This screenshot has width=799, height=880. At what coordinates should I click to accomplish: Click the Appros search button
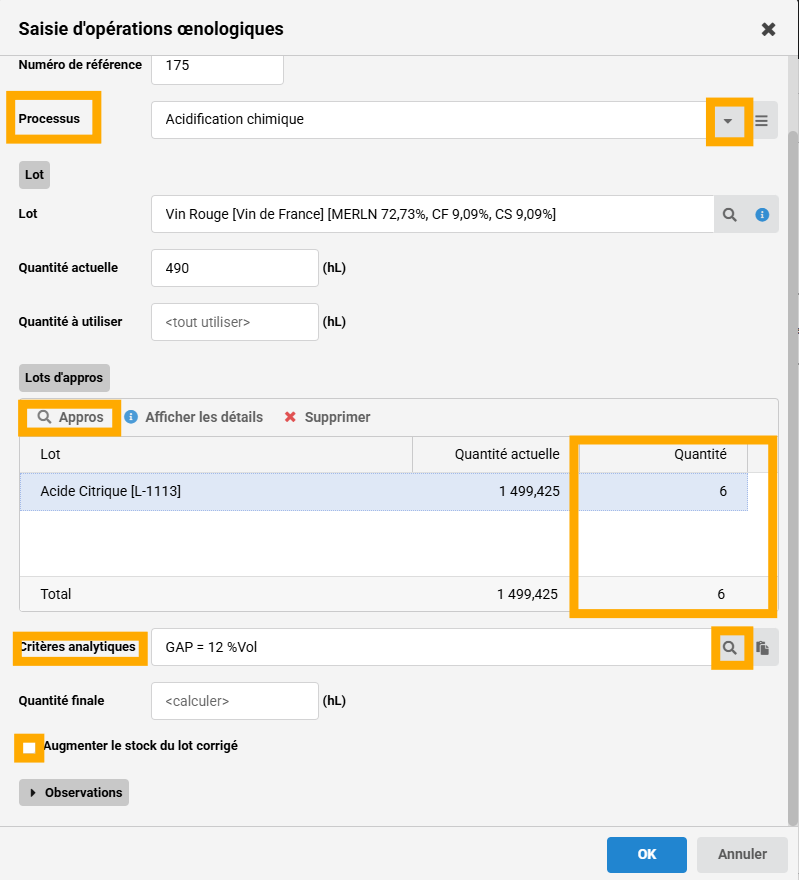click(x=71, y=417)
